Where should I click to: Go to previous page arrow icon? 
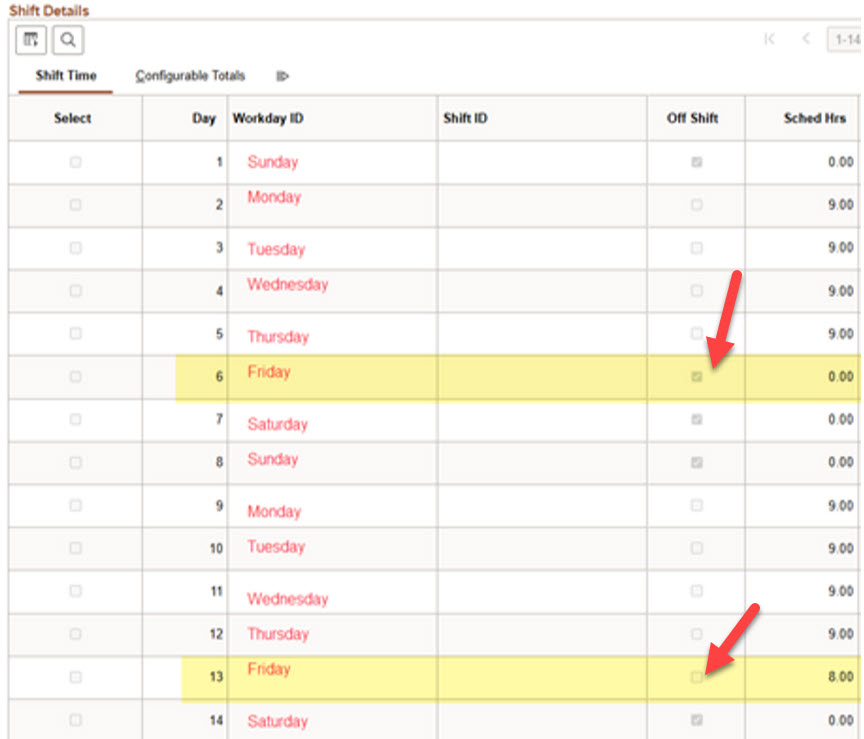click(806, 39)
